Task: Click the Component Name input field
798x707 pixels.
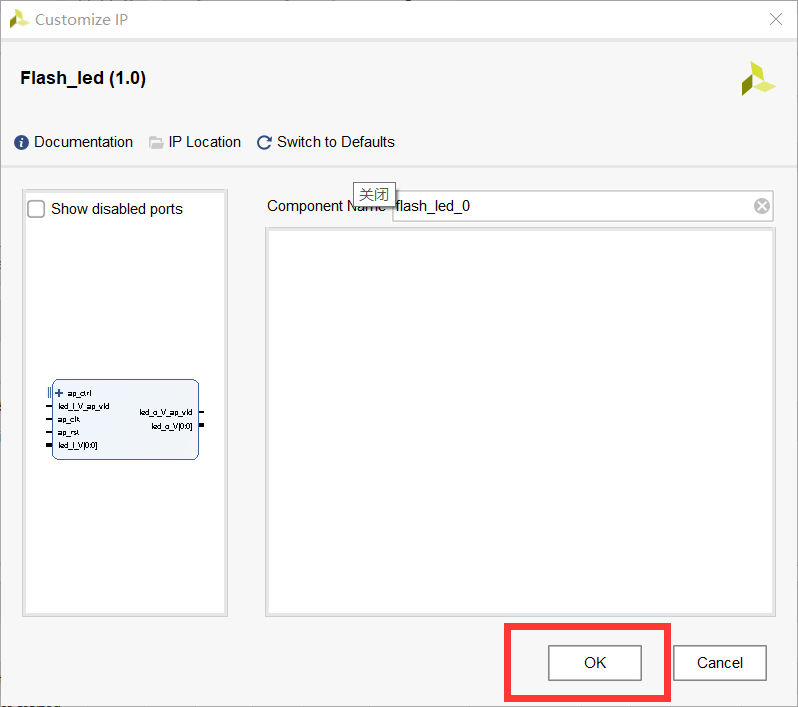Action: [583, 206]
